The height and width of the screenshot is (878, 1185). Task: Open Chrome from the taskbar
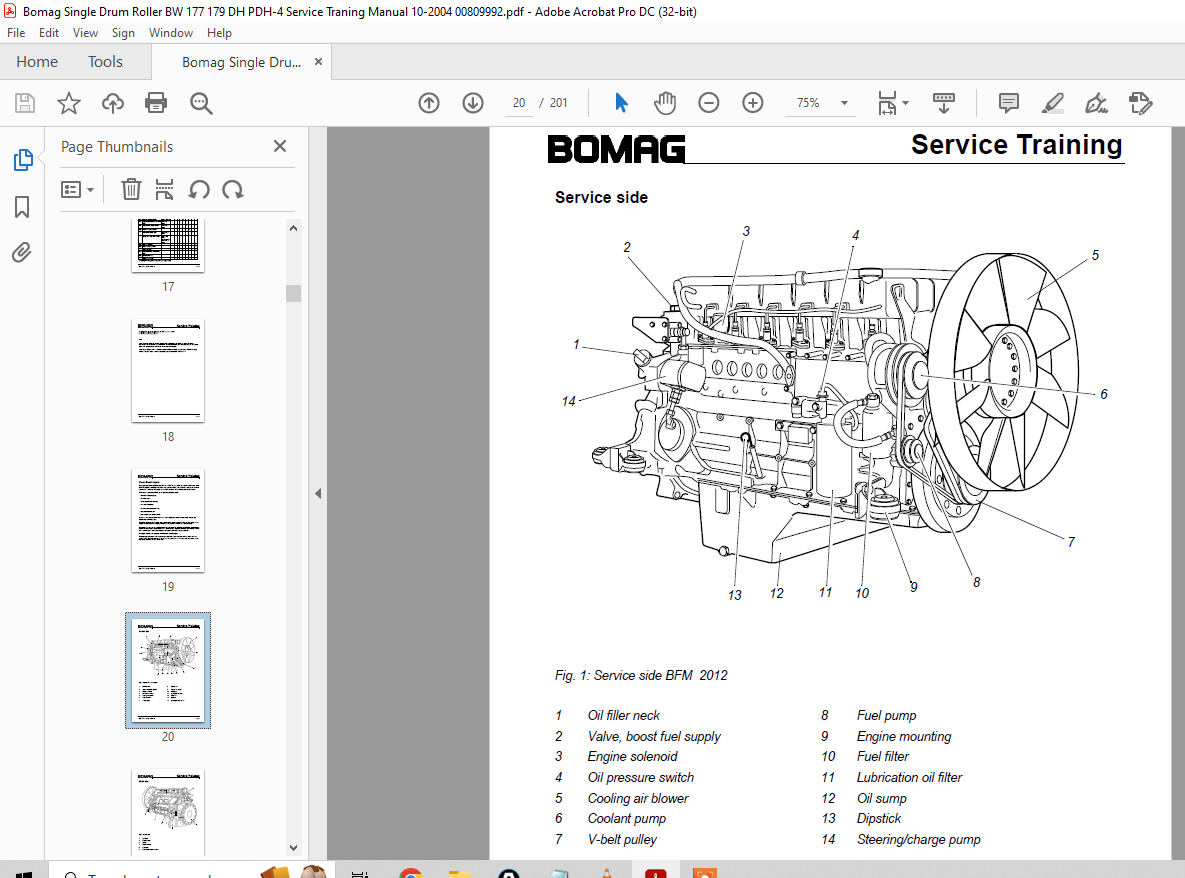coord(410,873)
